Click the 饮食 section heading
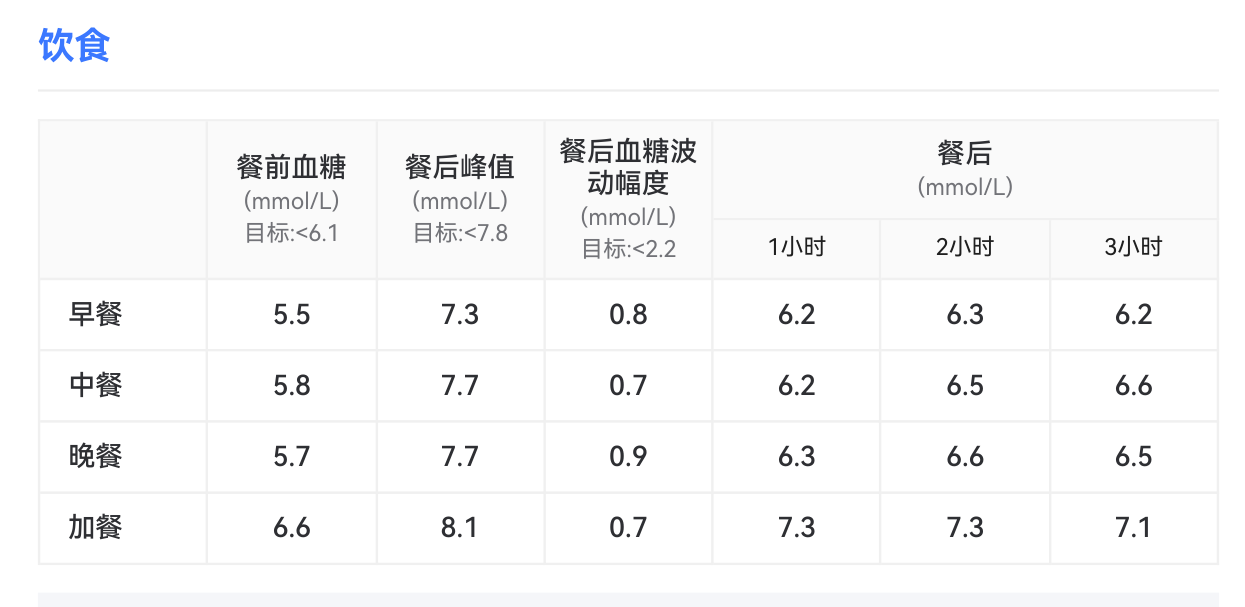Viewport: 1245px width, 607px height. point(74,46)
